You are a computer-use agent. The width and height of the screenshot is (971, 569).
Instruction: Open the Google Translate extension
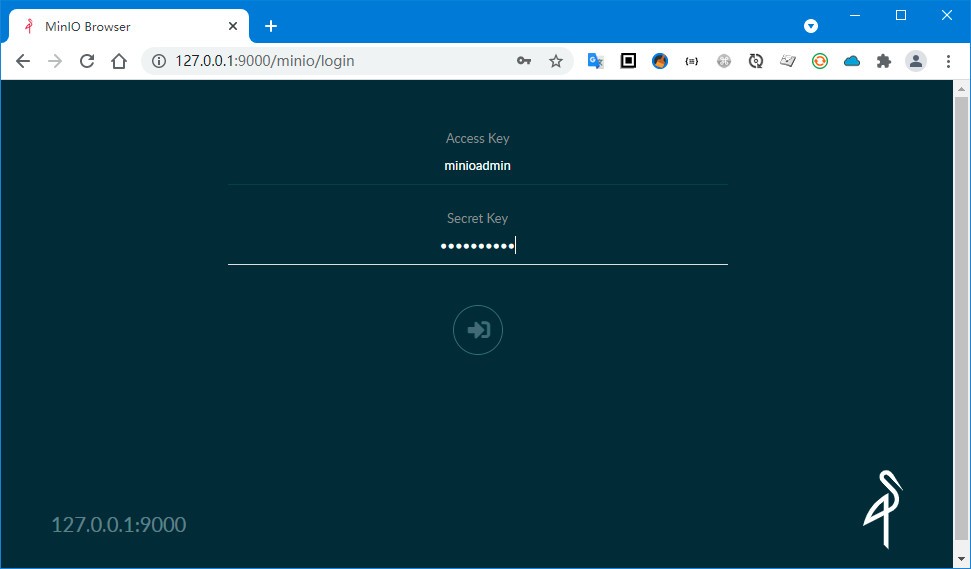(x=595, y=61)
